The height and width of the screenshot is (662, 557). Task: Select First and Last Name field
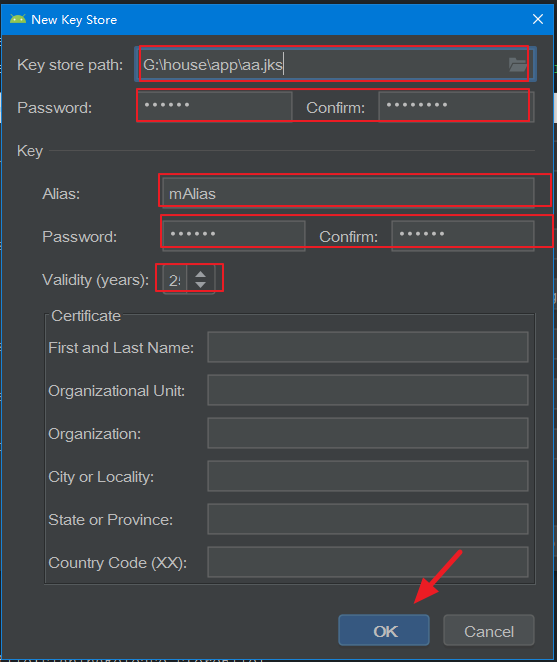[x=368, y=347]
